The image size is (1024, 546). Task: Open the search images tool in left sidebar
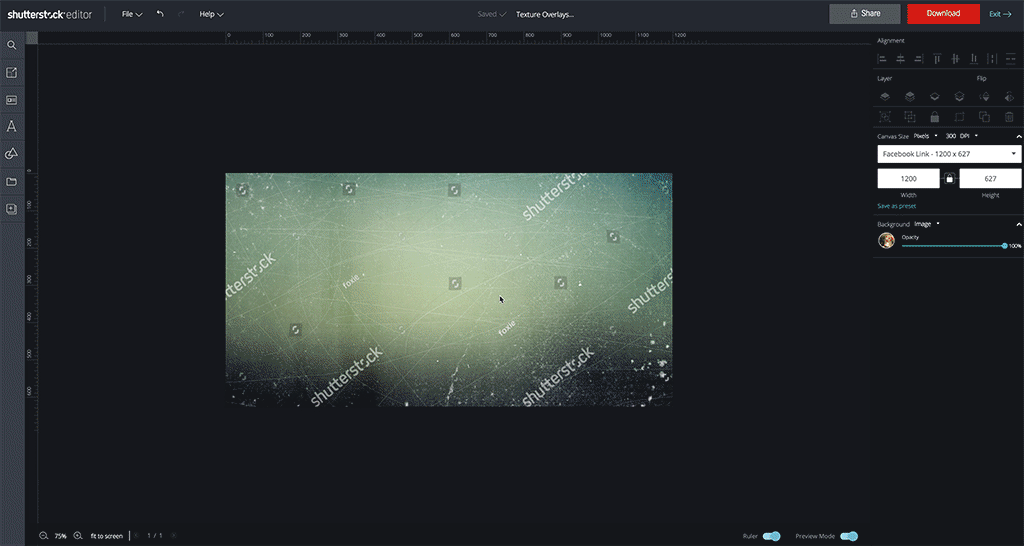point(11,45)
